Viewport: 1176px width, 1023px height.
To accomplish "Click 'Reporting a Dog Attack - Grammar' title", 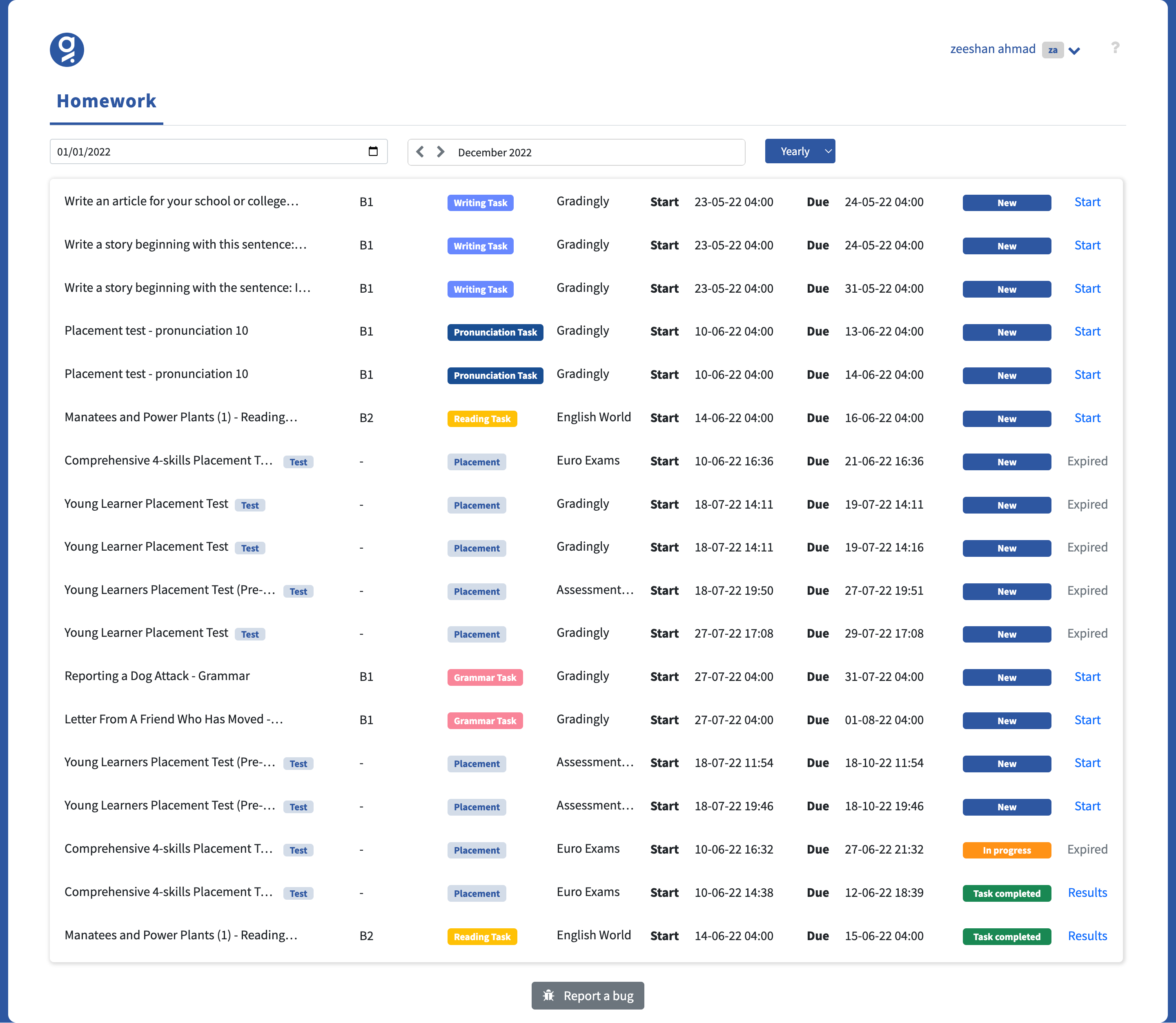I will pyautogui.click(x=157, y=676).
